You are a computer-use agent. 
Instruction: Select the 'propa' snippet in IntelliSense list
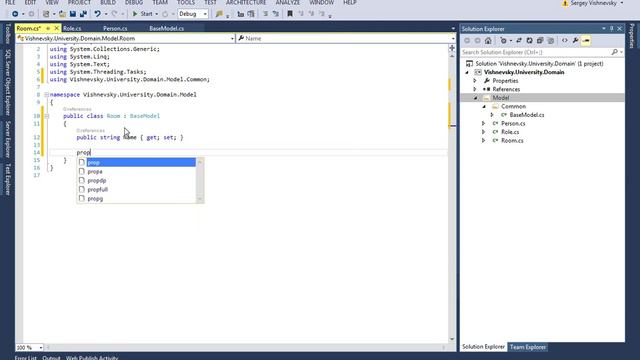coord(137,171)
